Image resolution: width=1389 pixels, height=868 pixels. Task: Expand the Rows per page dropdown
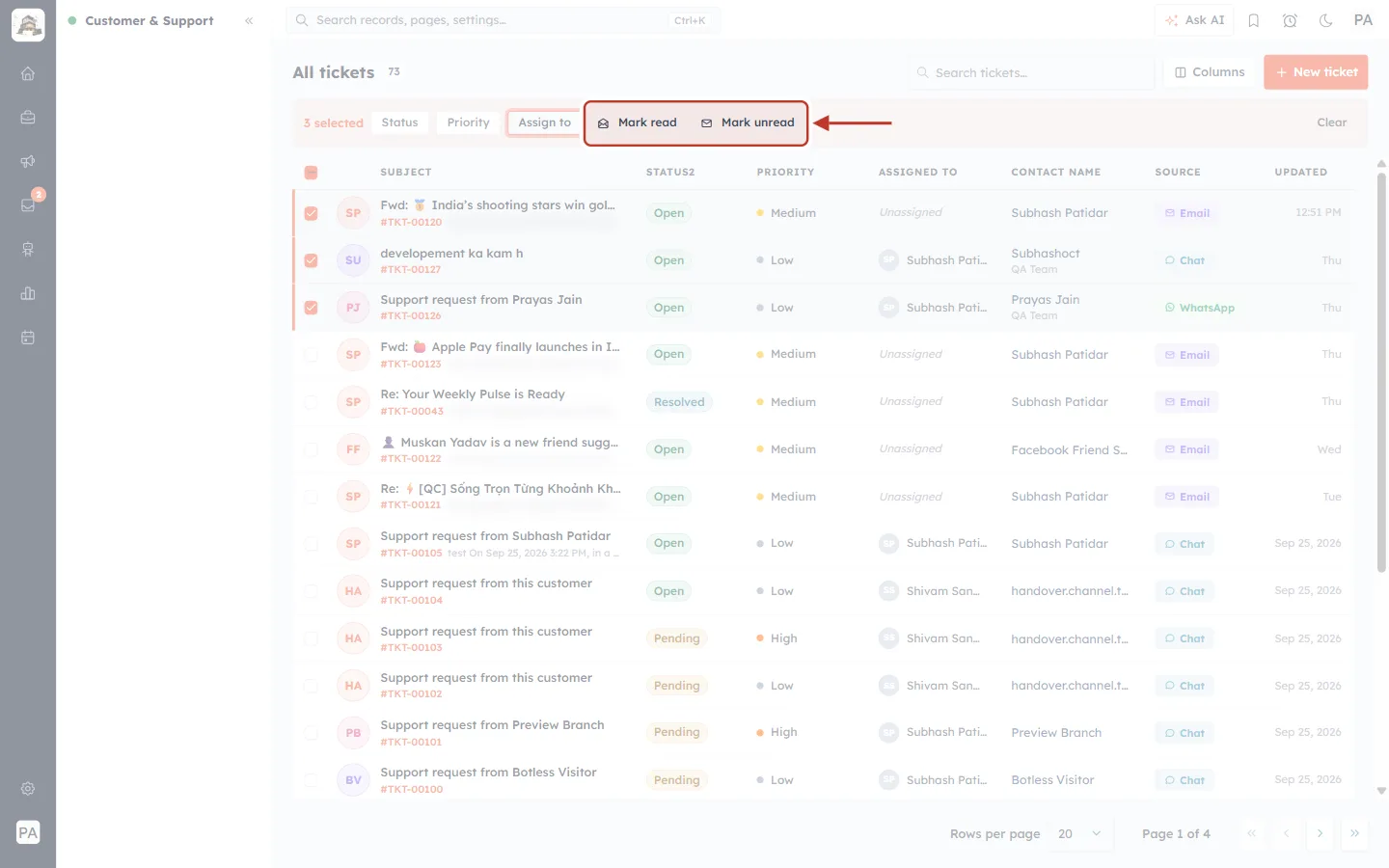tap(1079, 833)
